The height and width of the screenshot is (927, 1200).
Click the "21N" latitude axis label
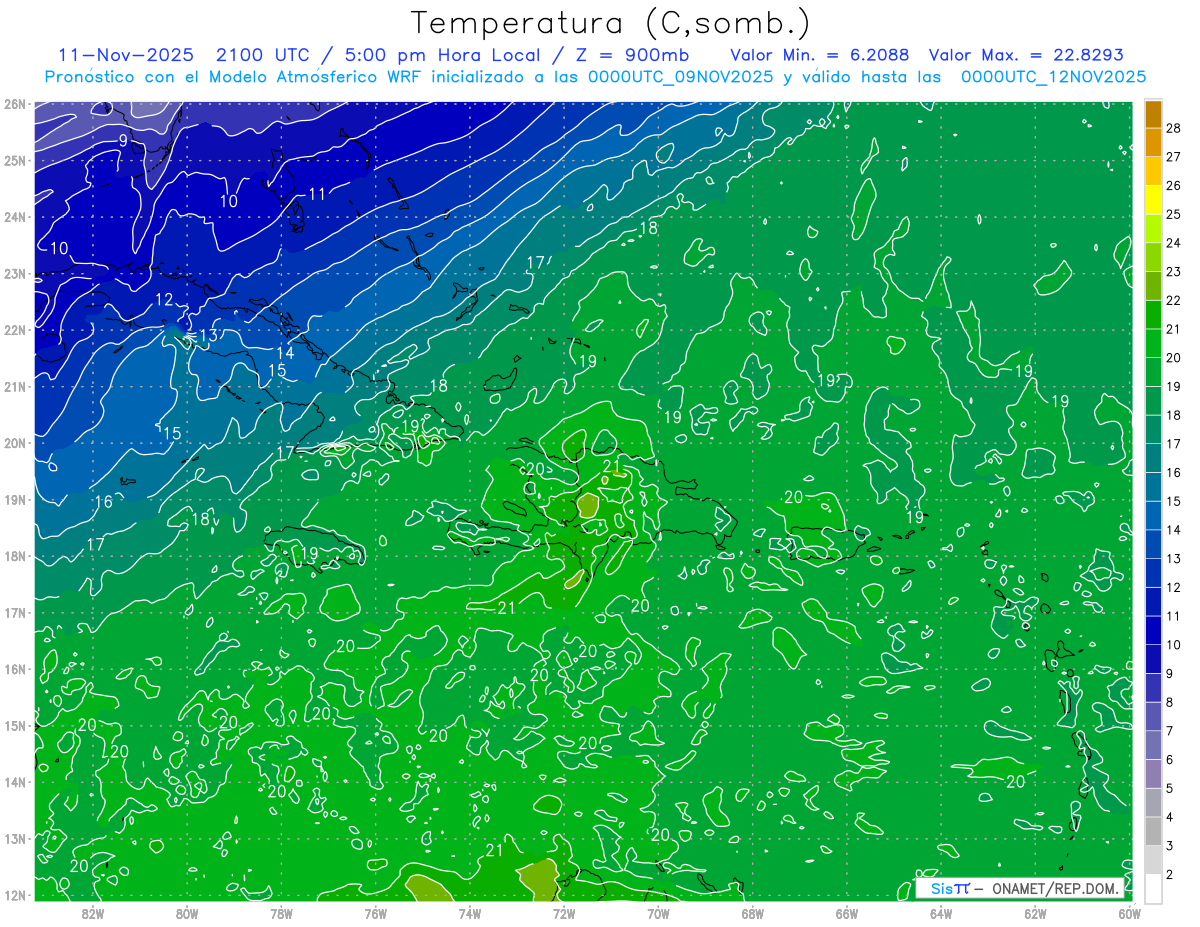[14, 386]
